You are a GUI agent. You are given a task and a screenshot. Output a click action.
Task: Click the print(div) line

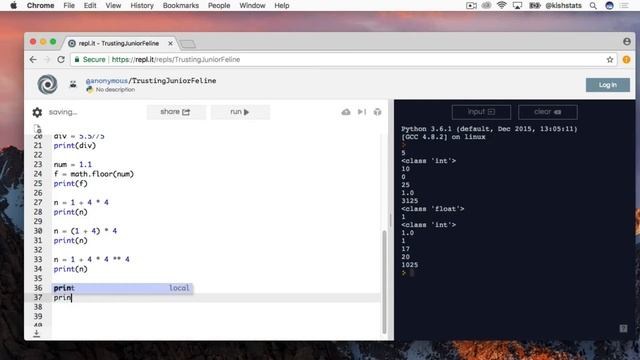[x=75, y=145]
